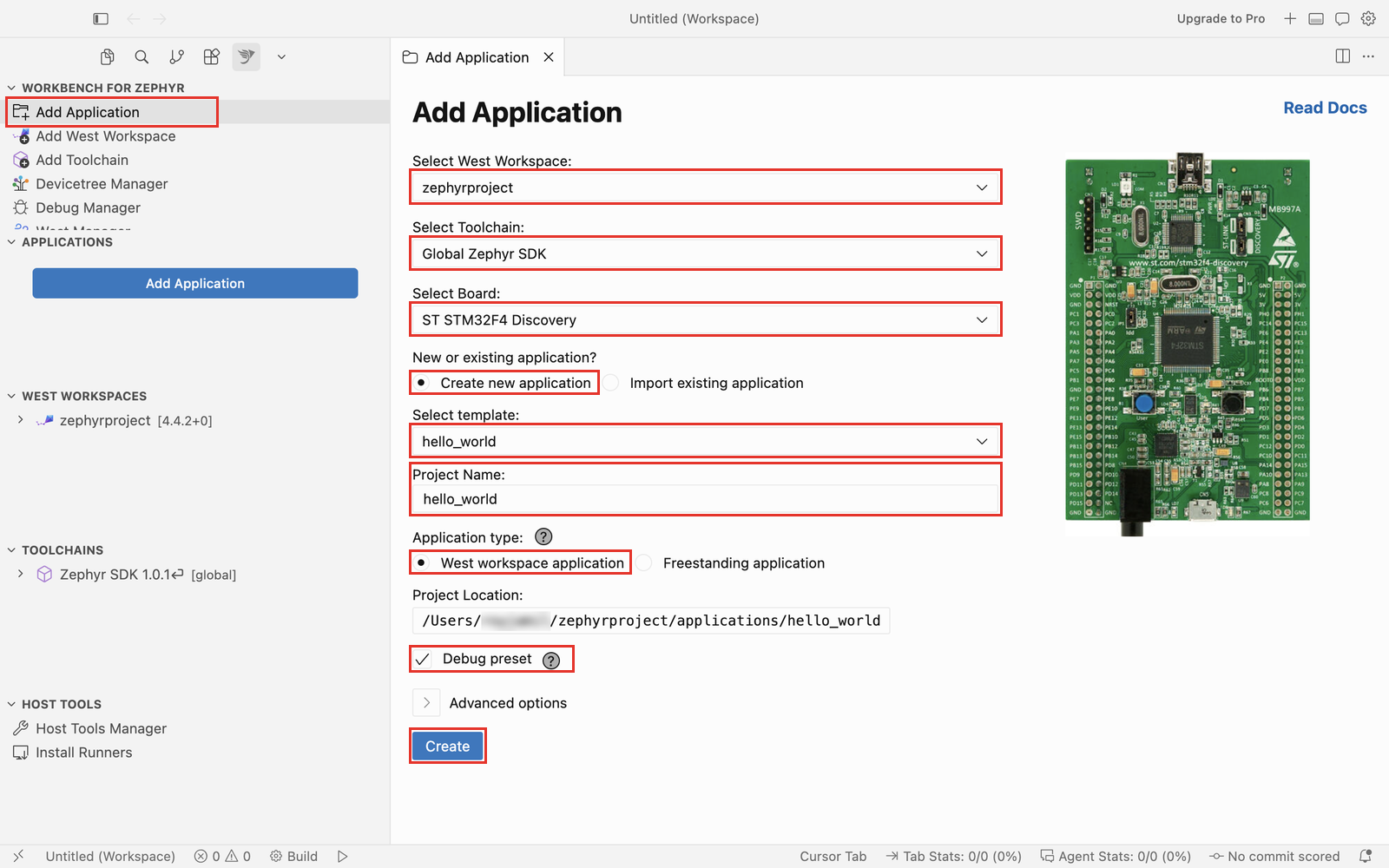The image size is (1389, 868).
Task: Expand Advanced options section
Action: point(426,703)
